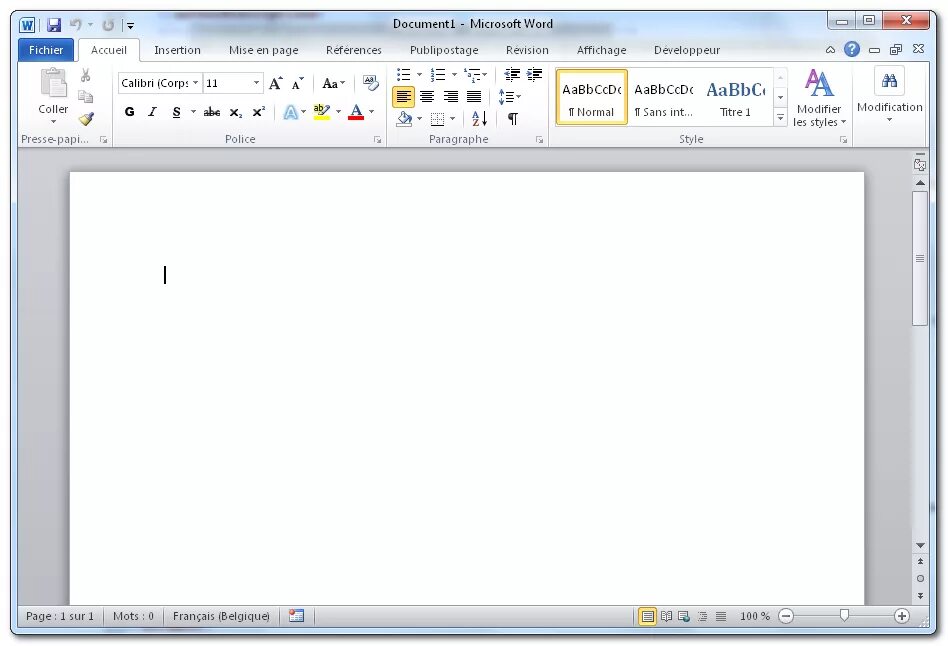Screen dimensions: 948x646
Task: Clear formatting with eraser icon
Action: [370, 83]
